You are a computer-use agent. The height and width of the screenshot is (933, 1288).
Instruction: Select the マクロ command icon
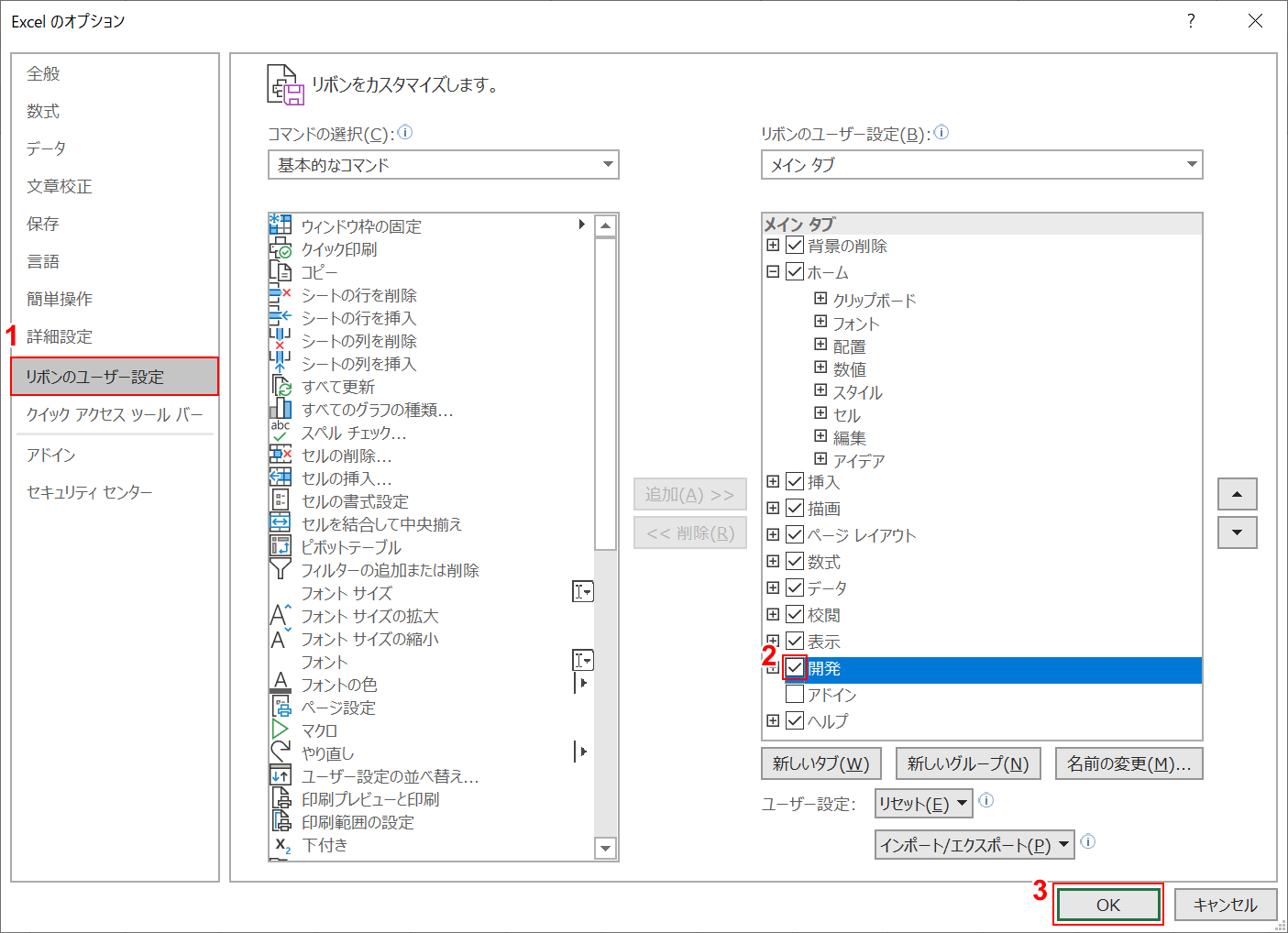click(x=281, y=730)
